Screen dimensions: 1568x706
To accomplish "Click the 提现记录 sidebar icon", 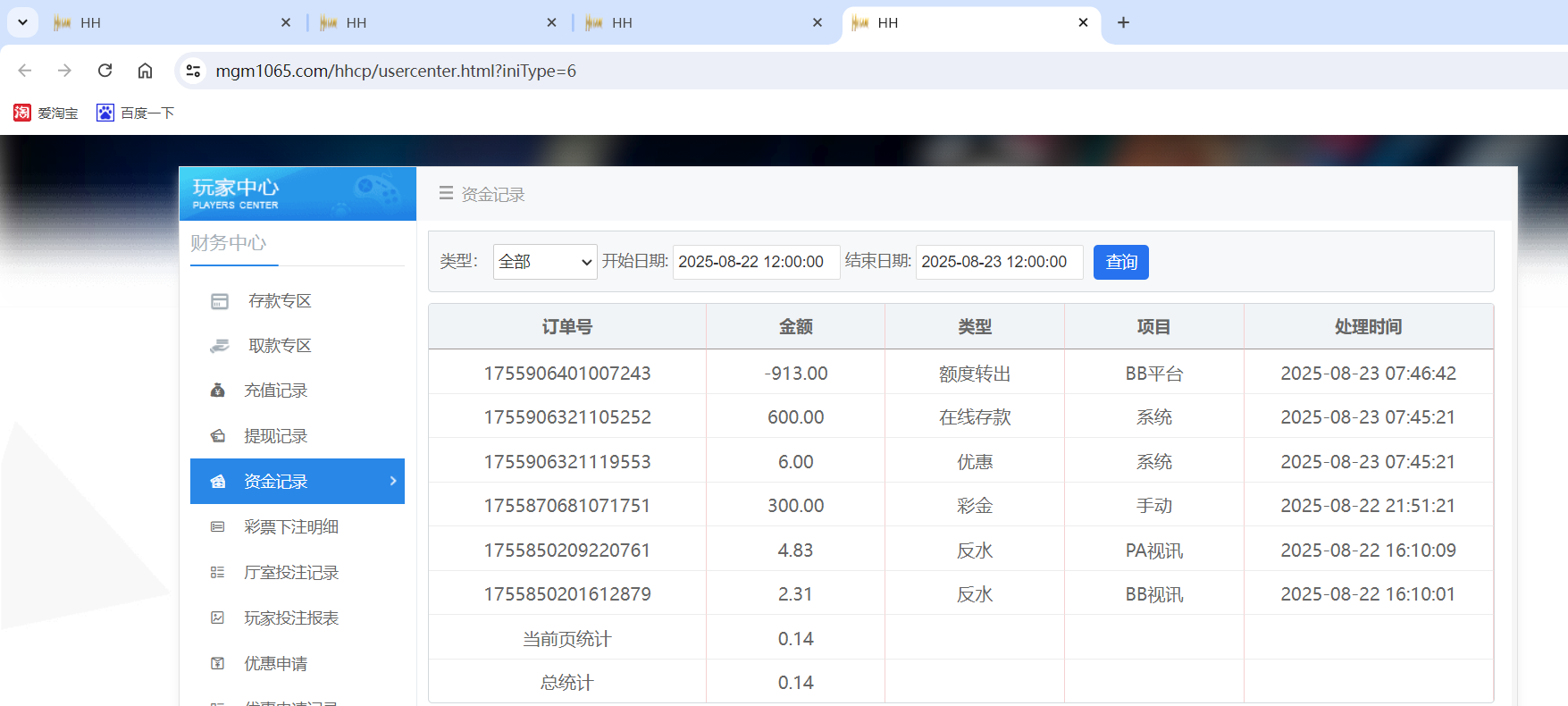I will click(217, 436).
